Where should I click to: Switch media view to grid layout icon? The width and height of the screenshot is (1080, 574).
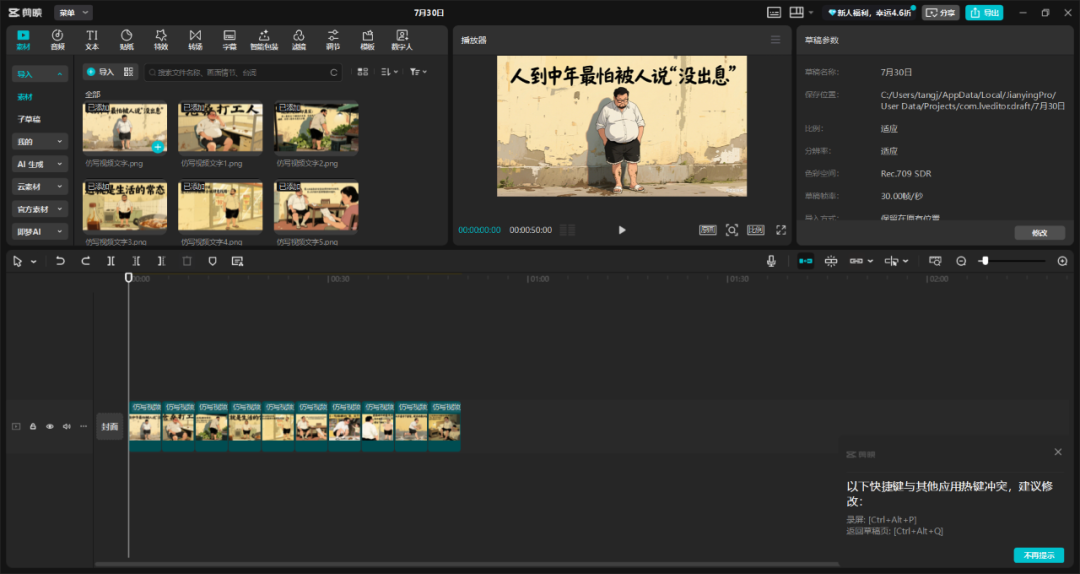(363, 72)
